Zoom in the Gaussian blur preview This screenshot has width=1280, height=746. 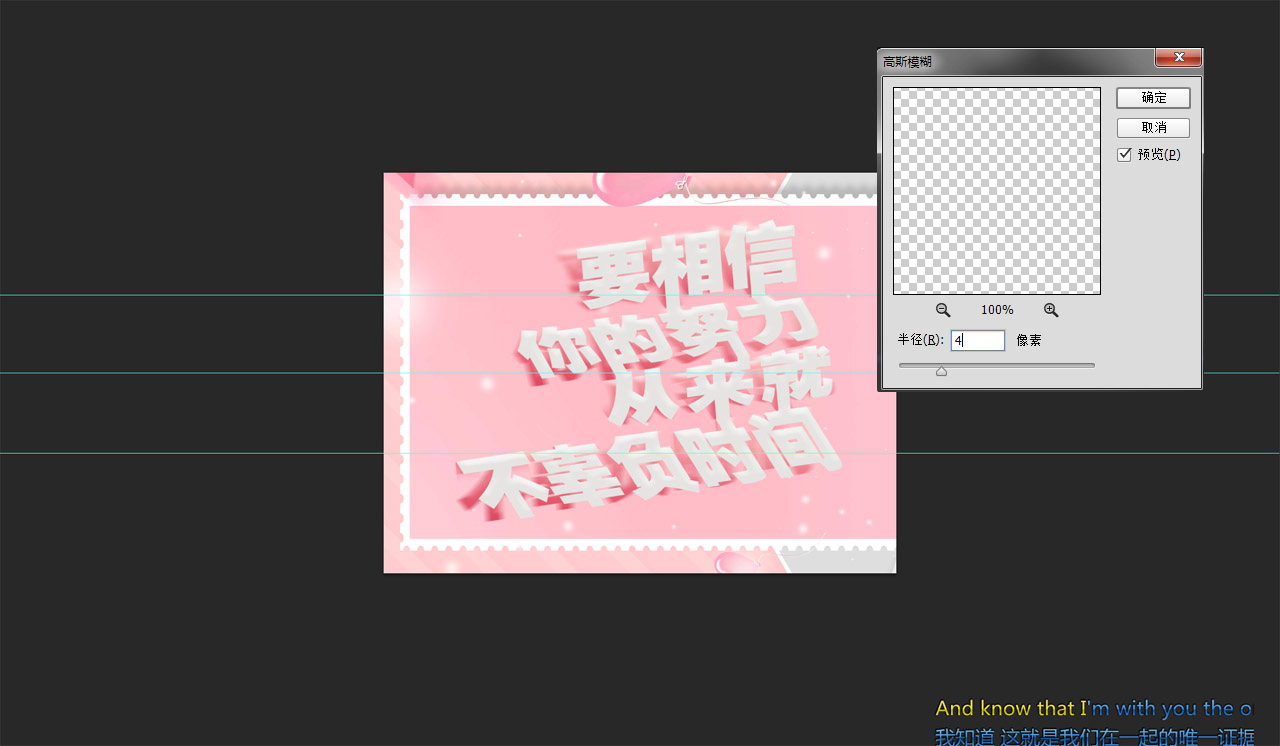tap(1051, 310)
